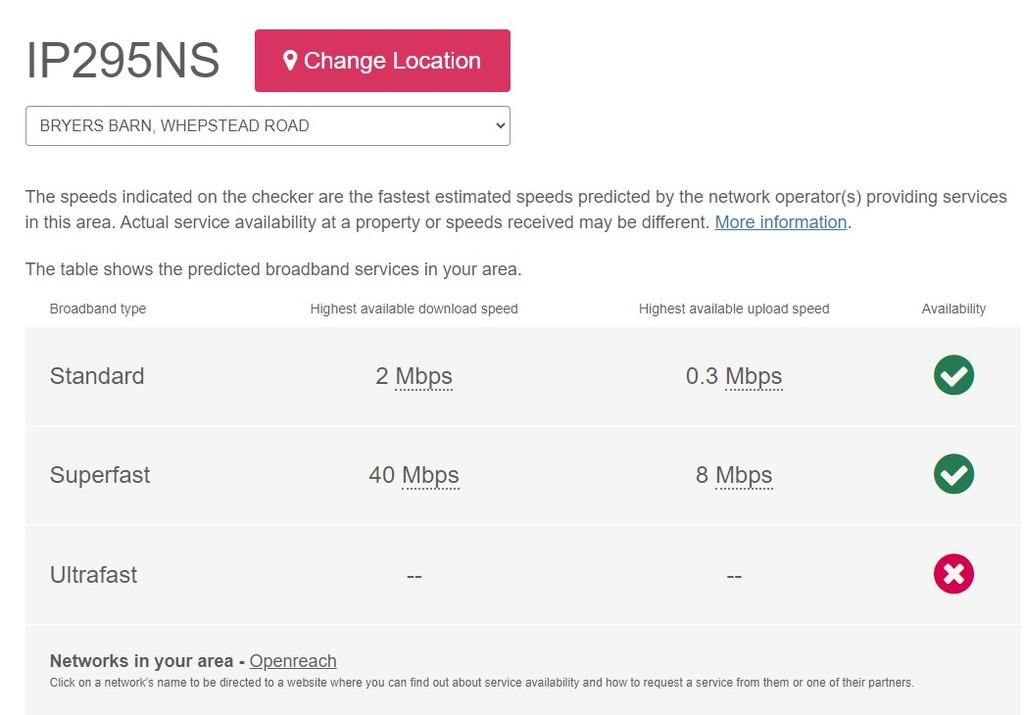1024x715 pixels.
Task: Click the green checkmark for Standard availability
Action: (x=953, y=375)
